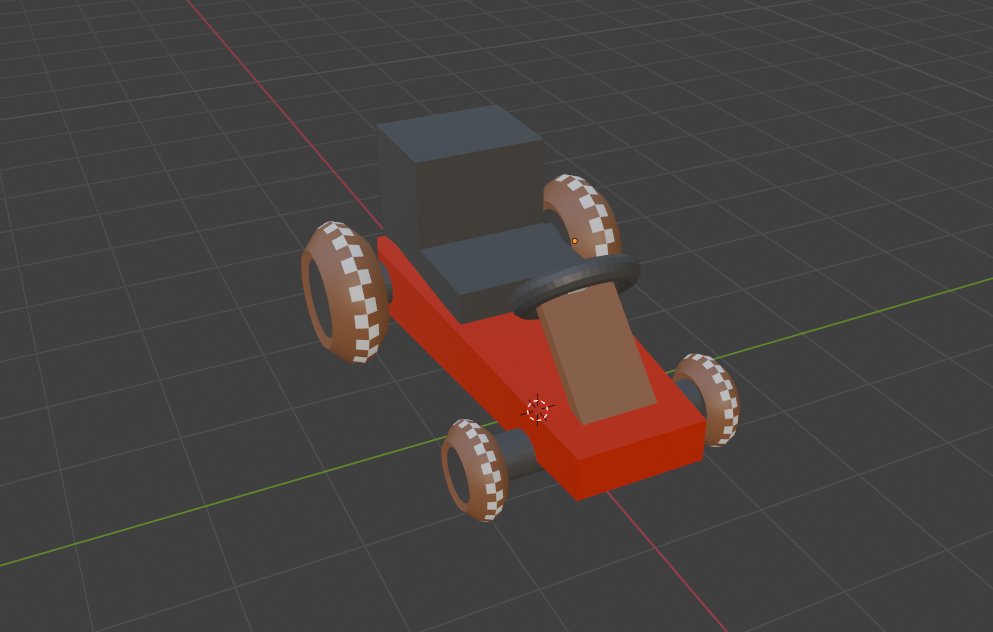Select the checkered front wheel nearest the camera
The width and height of the screenshot is (993, 632).
(x=475, y=469)
